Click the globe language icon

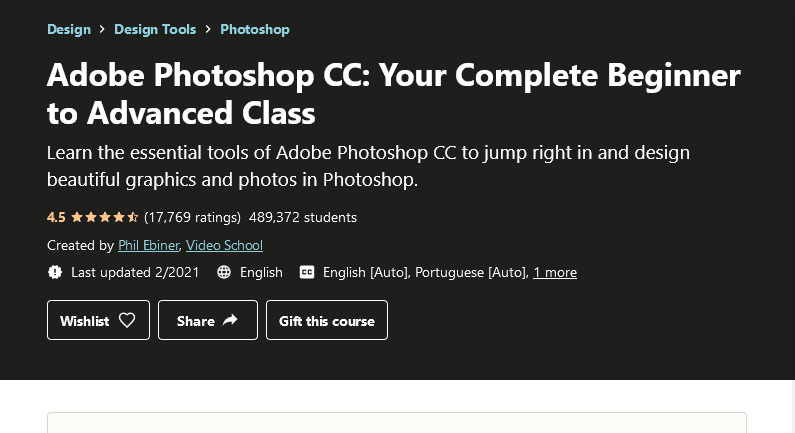click(224, 272)
